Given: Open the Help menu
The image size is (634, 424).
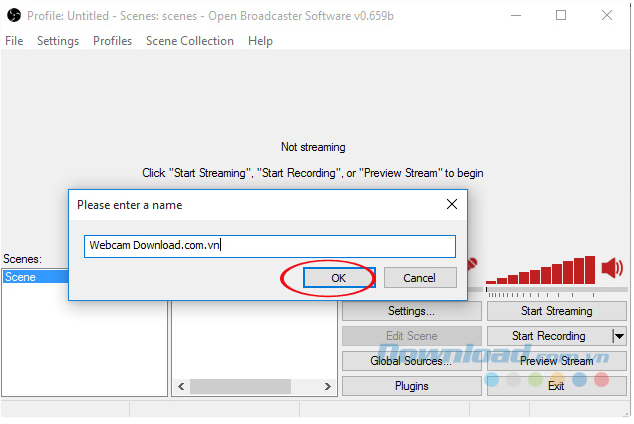Looking at the screenshot, I should [260, 41].
